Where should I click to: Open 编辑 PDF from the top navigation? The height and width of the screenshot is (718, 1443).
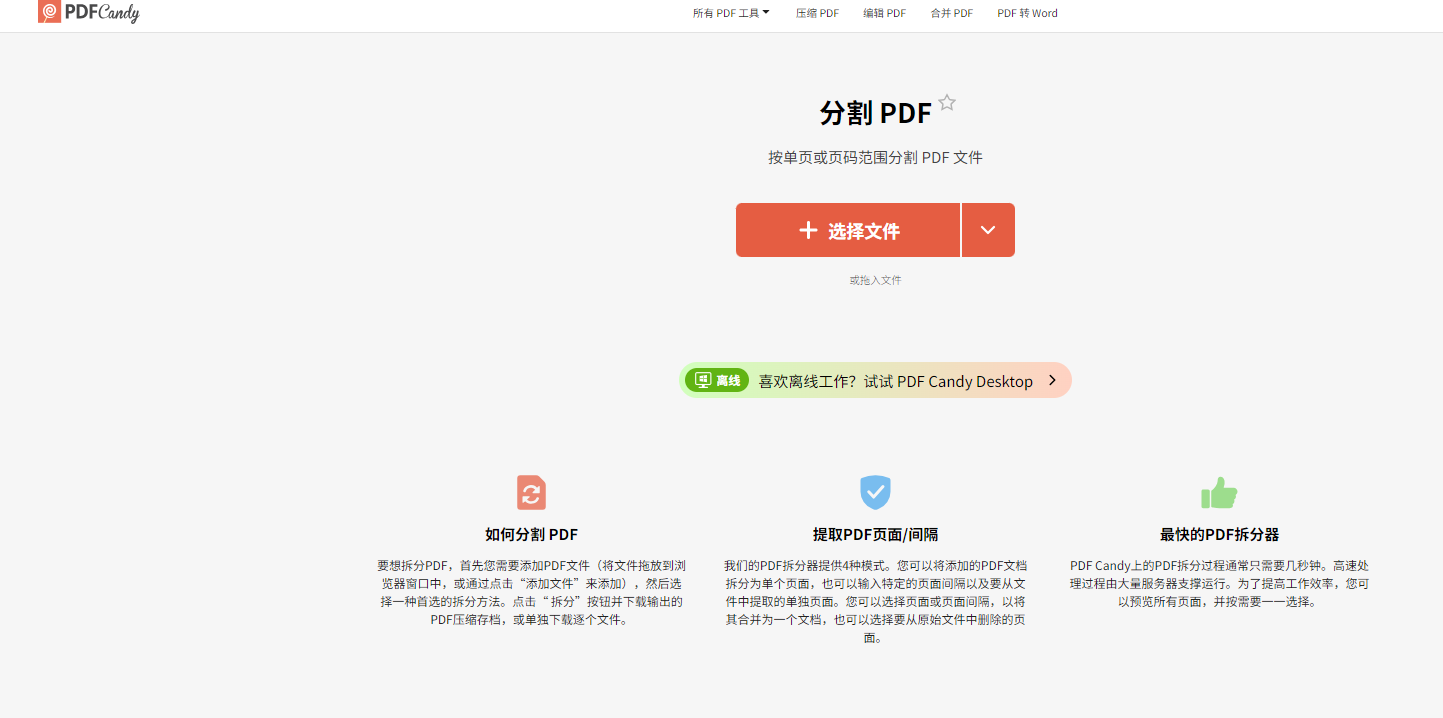(884, 13)
